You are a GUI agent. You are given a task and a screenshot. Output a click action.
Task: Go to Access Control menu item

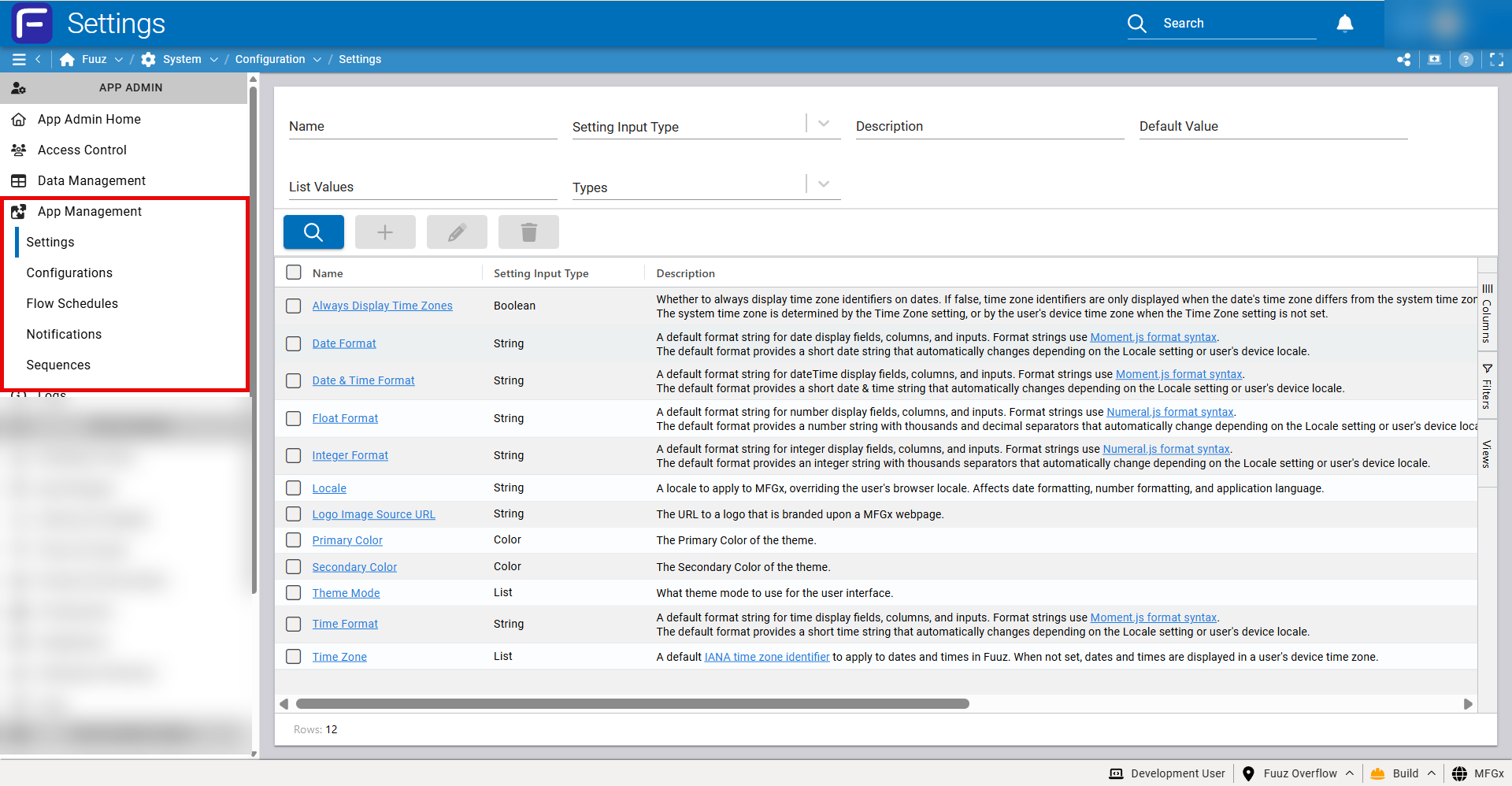pyautogui.click(x=82, y=150)
